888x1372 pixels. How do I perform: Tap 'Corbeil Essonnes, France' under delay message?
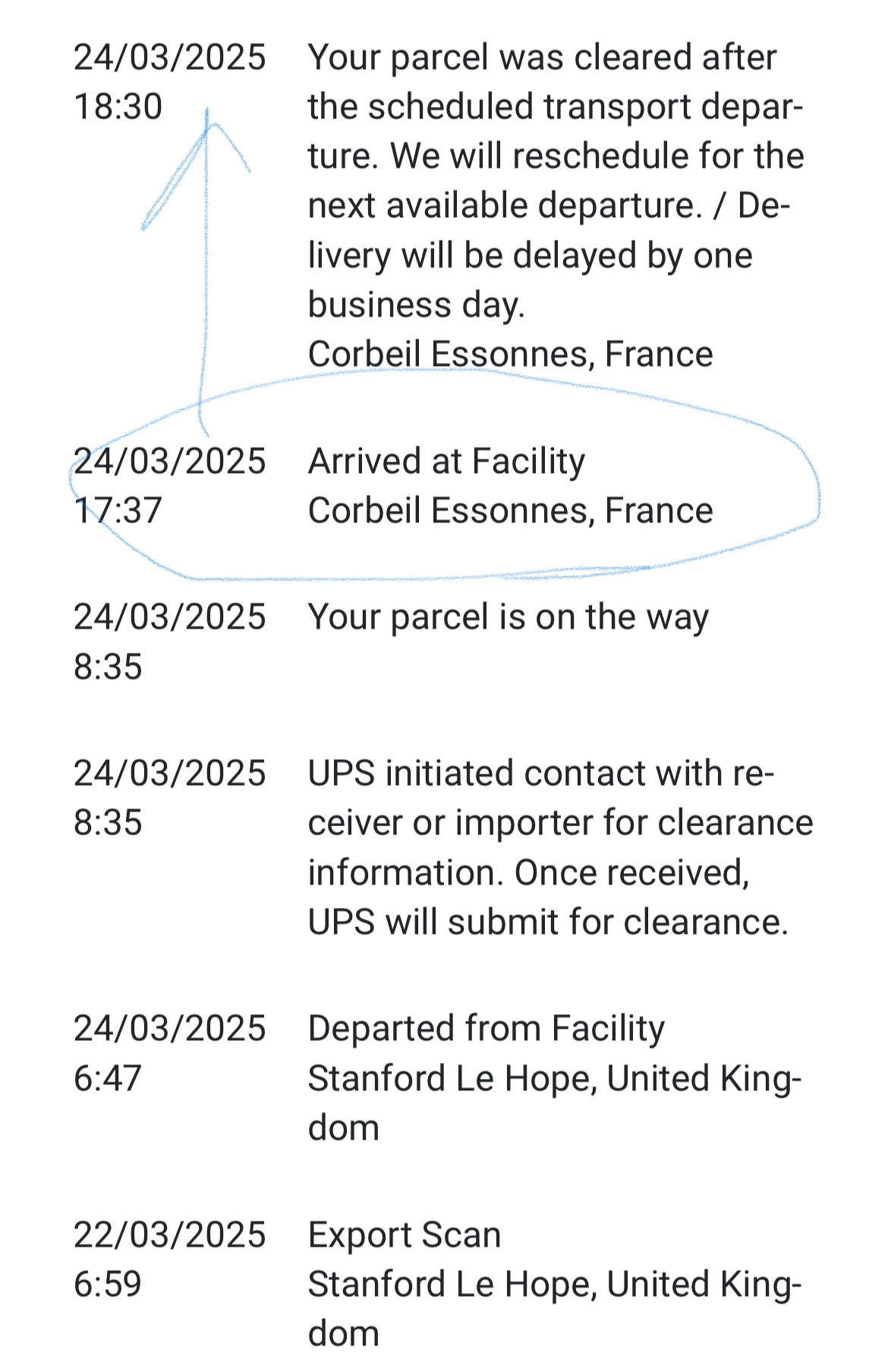510,354
